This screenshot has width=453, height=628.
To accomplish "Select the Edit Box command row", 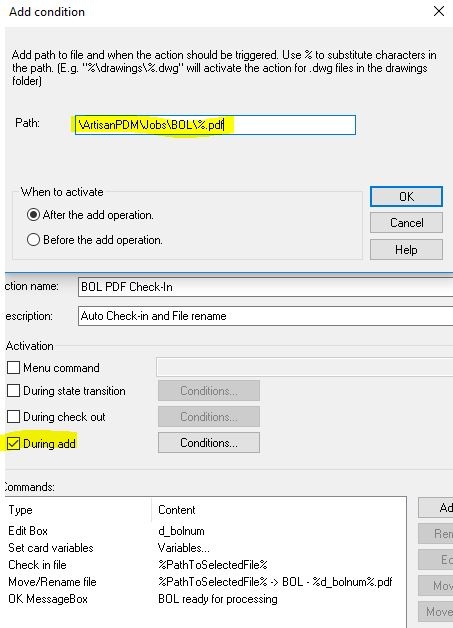I will coord(206,531).
